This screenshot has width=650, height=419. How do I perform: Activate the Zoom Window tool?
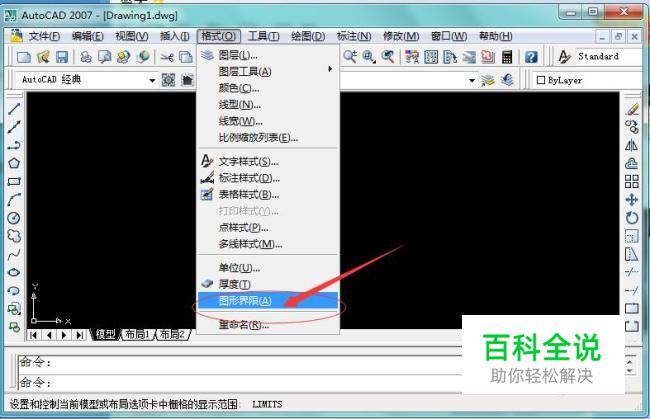point(369,56)
